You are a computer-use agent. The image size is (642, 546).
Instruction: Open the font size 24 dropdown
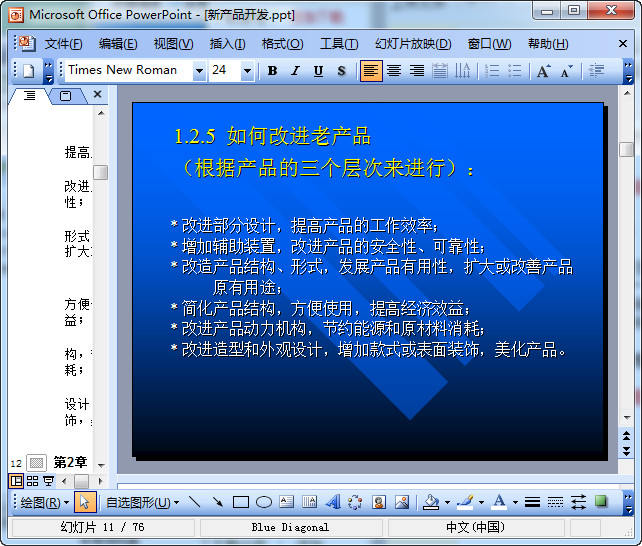point(247,71)
